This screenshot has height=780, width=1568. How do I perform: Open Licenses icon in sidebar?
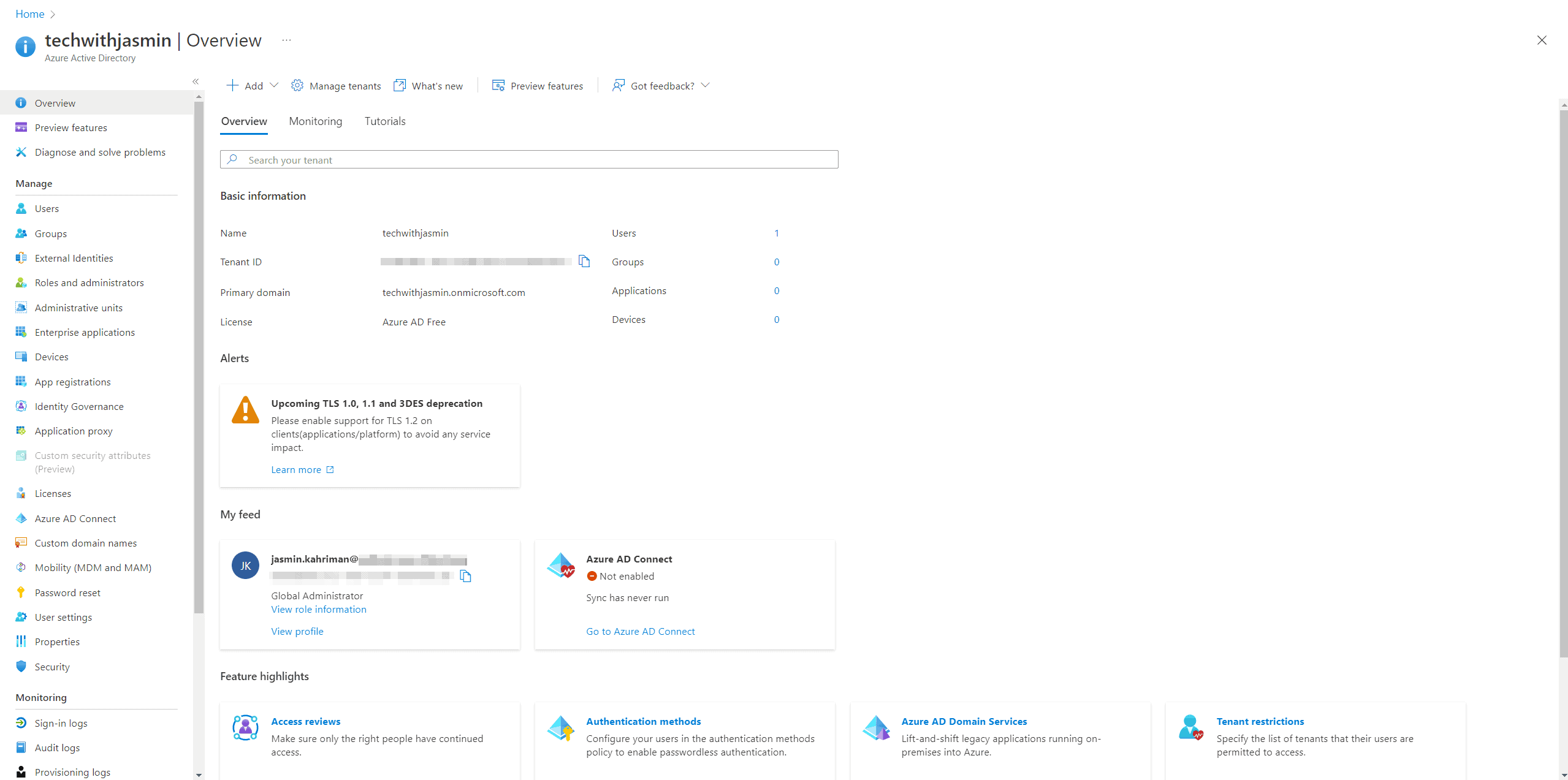click(x=21, y=493)
